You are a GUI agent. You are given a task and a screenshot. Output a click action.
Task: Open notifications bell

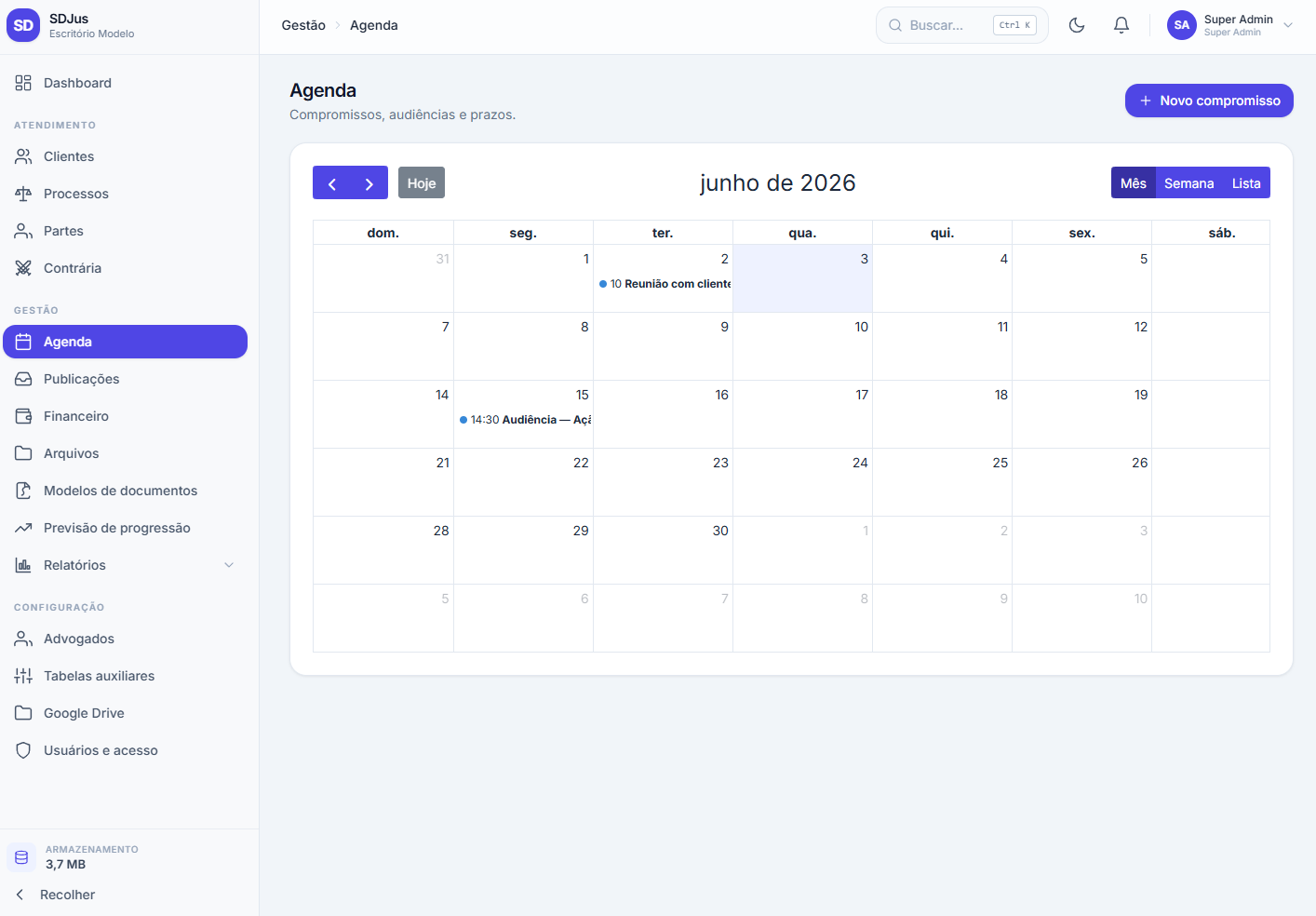pos(1121,25)
